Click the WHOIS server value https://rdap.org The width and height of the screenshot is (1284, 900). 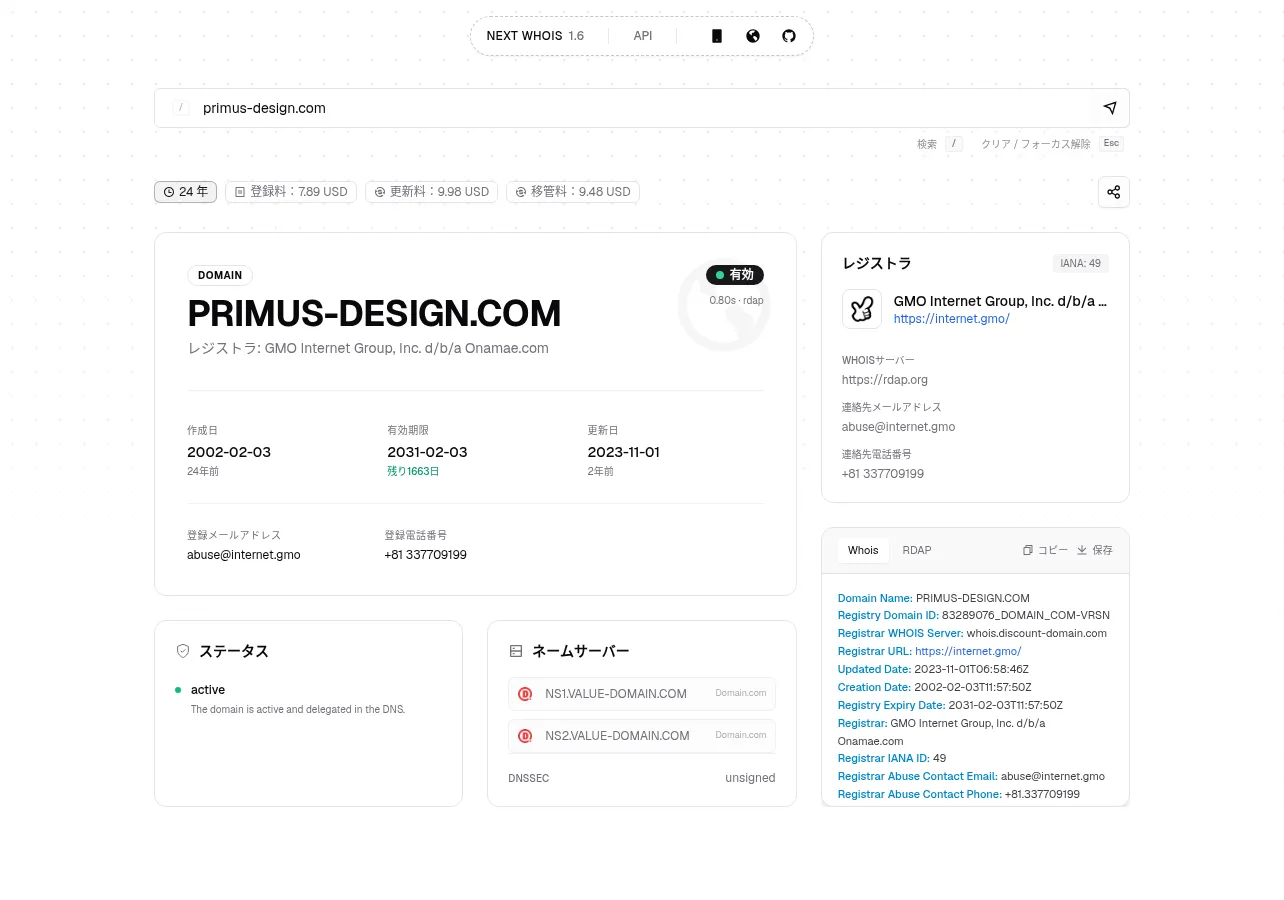click(885, 380)
